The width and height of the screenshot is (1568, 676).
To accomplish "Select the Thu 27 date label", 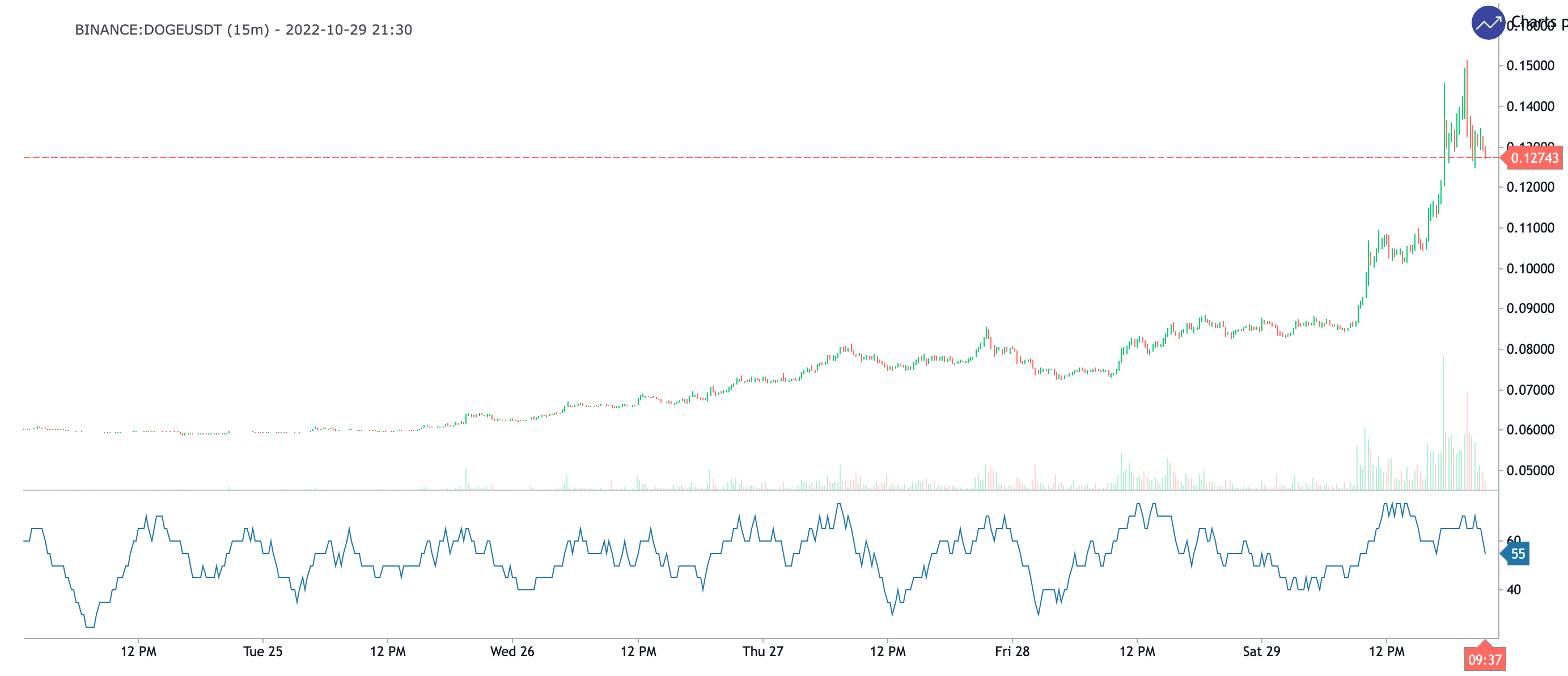I will [x=762, y=652].
